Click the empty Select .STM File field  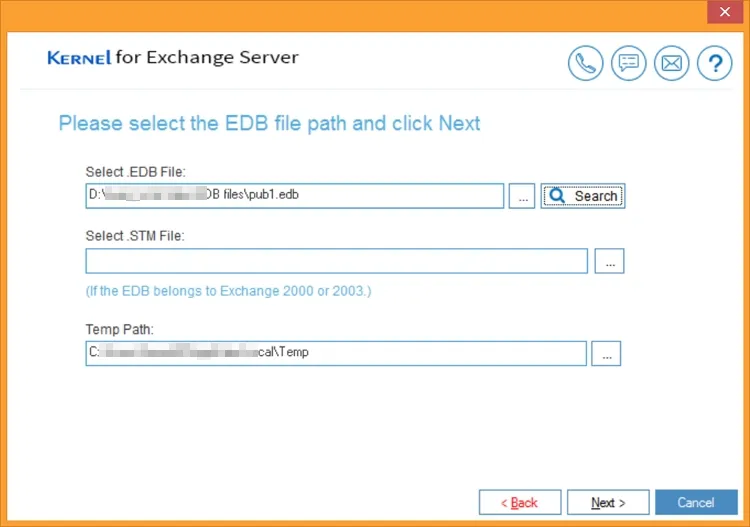click(337, 261)
